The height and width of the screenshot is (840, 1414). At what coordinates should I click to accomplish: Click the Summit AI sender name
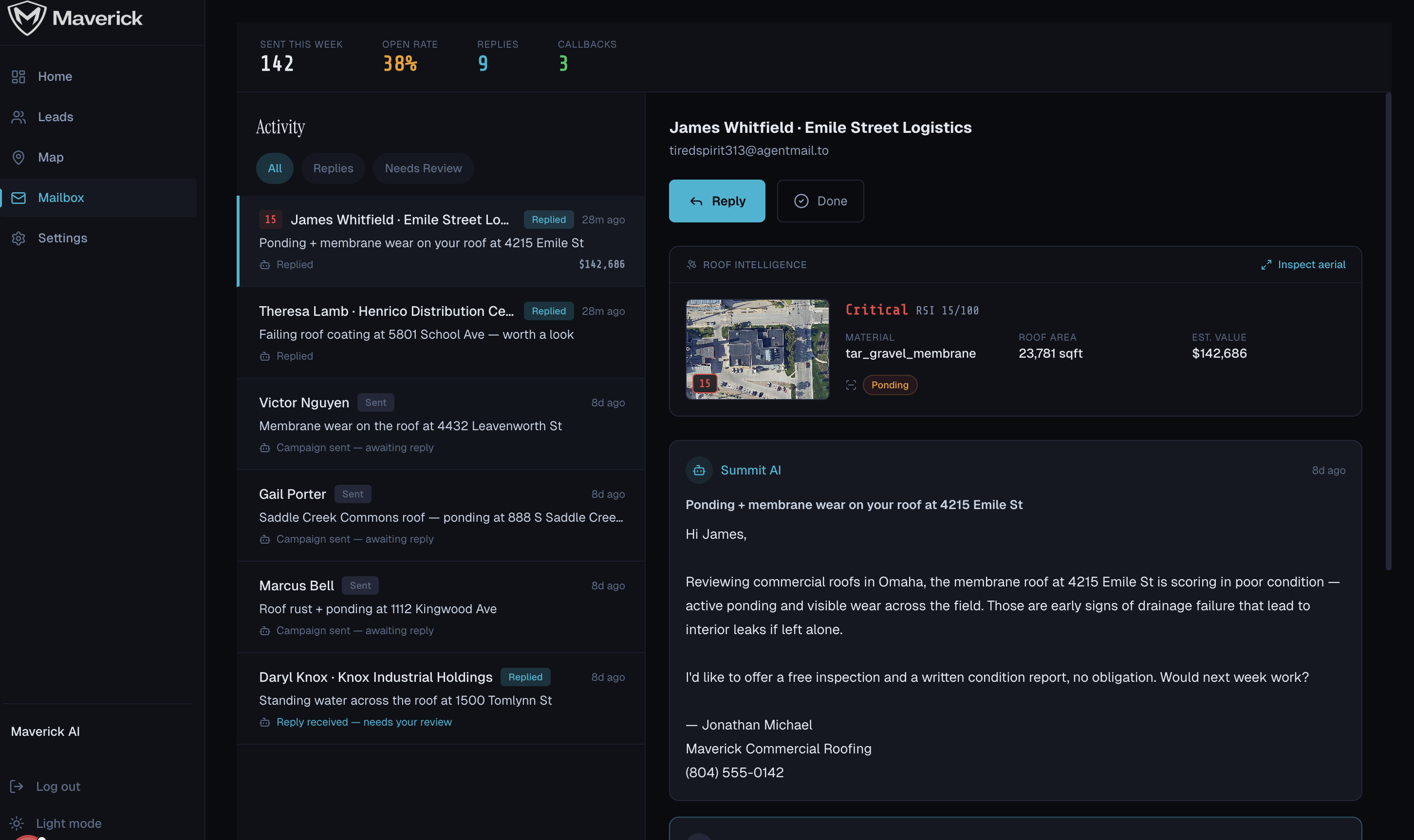point(750,471)
